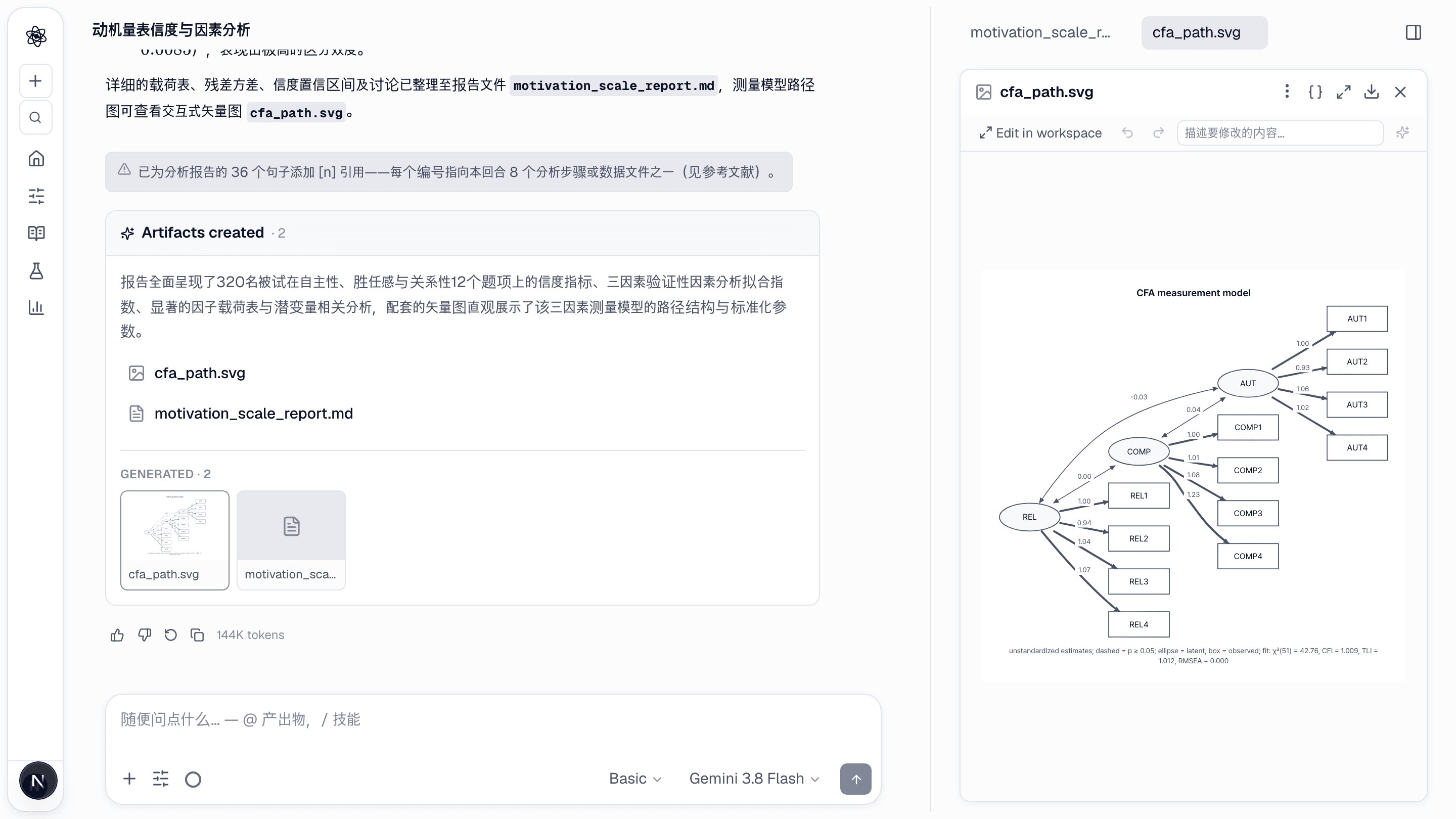Viewport: 1456px width, 819px height.
Task: Open the Basic mode dropdown
Action: [635, 779]
